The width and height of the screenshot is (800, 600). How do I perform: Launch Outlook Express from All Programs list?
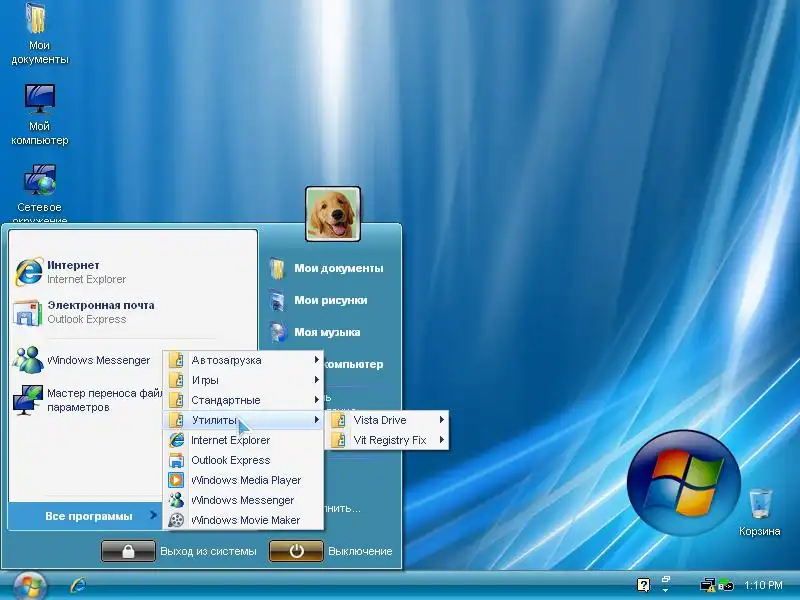click(243, 460)
